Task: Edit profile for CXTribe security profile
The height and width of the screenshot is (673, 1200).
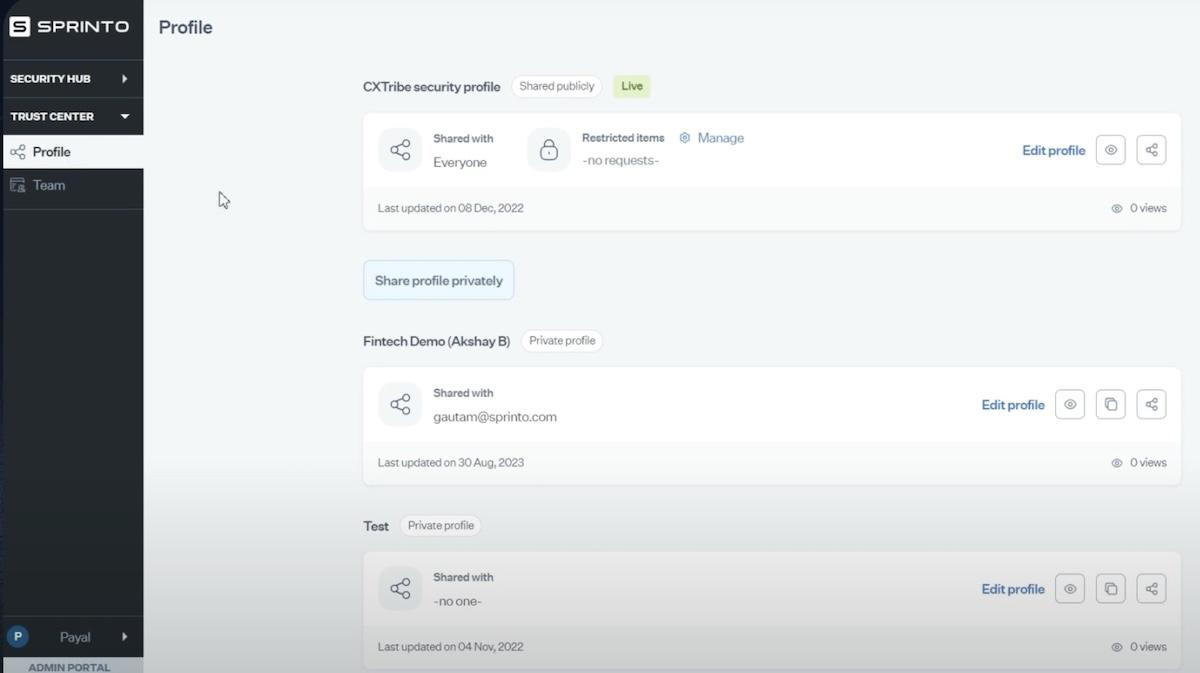Action: coord(1053,150)
